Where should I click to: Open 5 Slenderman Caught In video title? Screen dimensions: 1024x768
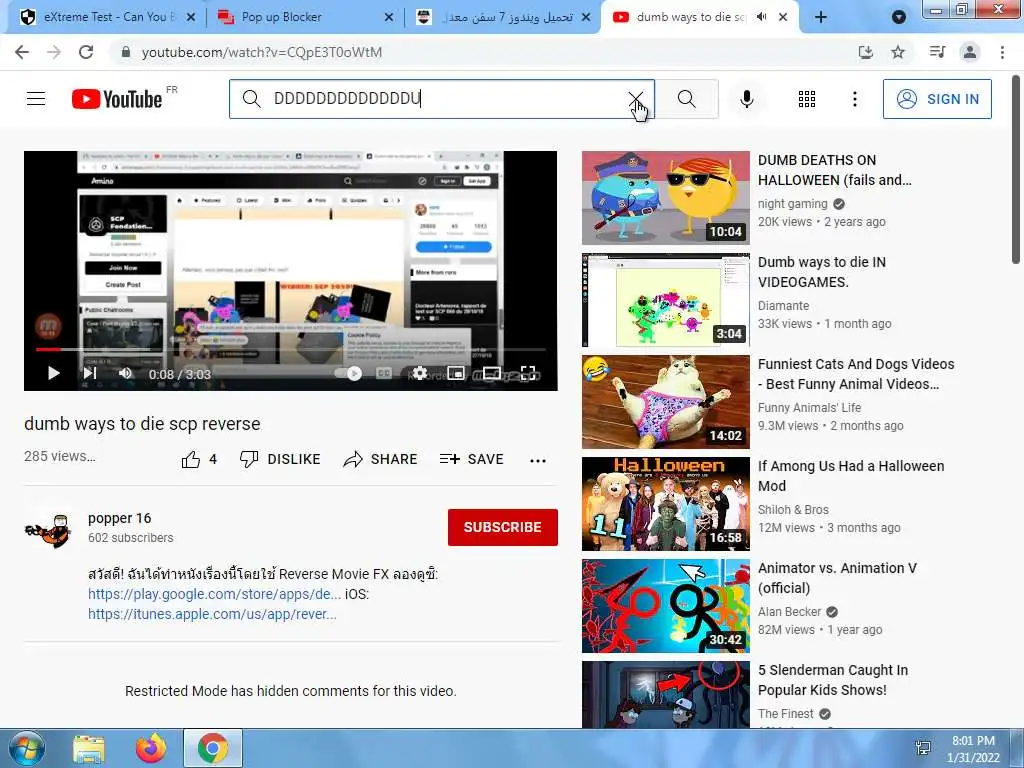coord(833,679)
